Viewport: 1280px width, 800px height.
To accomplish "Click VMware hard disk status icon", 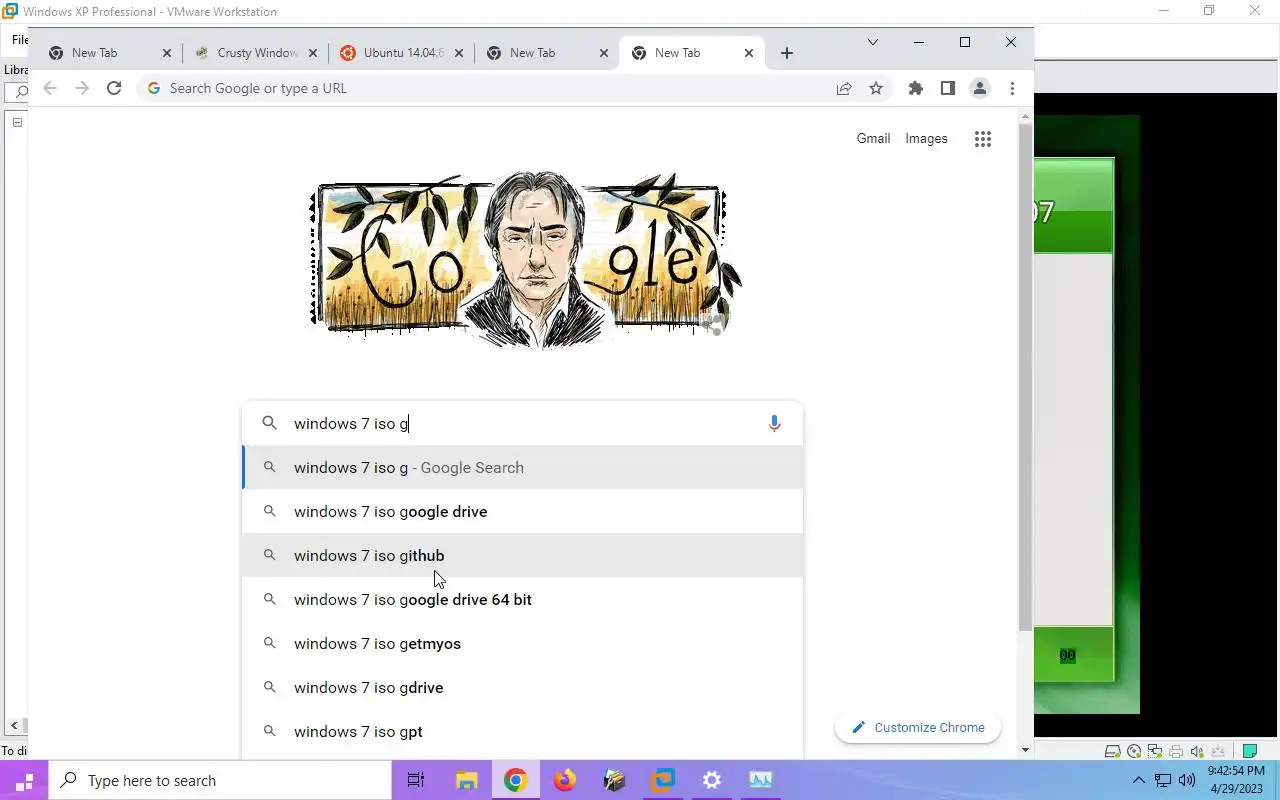I will [1112, 751].
